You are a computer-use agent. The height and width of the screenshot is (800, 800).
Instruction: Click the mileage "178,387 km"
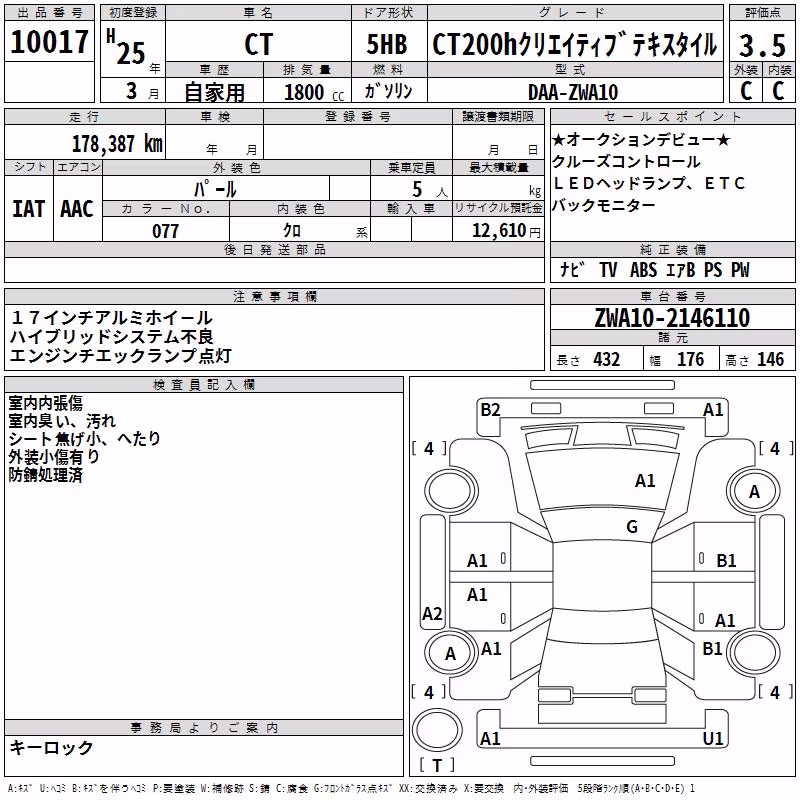pyautogui.click(x=117, y=144)
